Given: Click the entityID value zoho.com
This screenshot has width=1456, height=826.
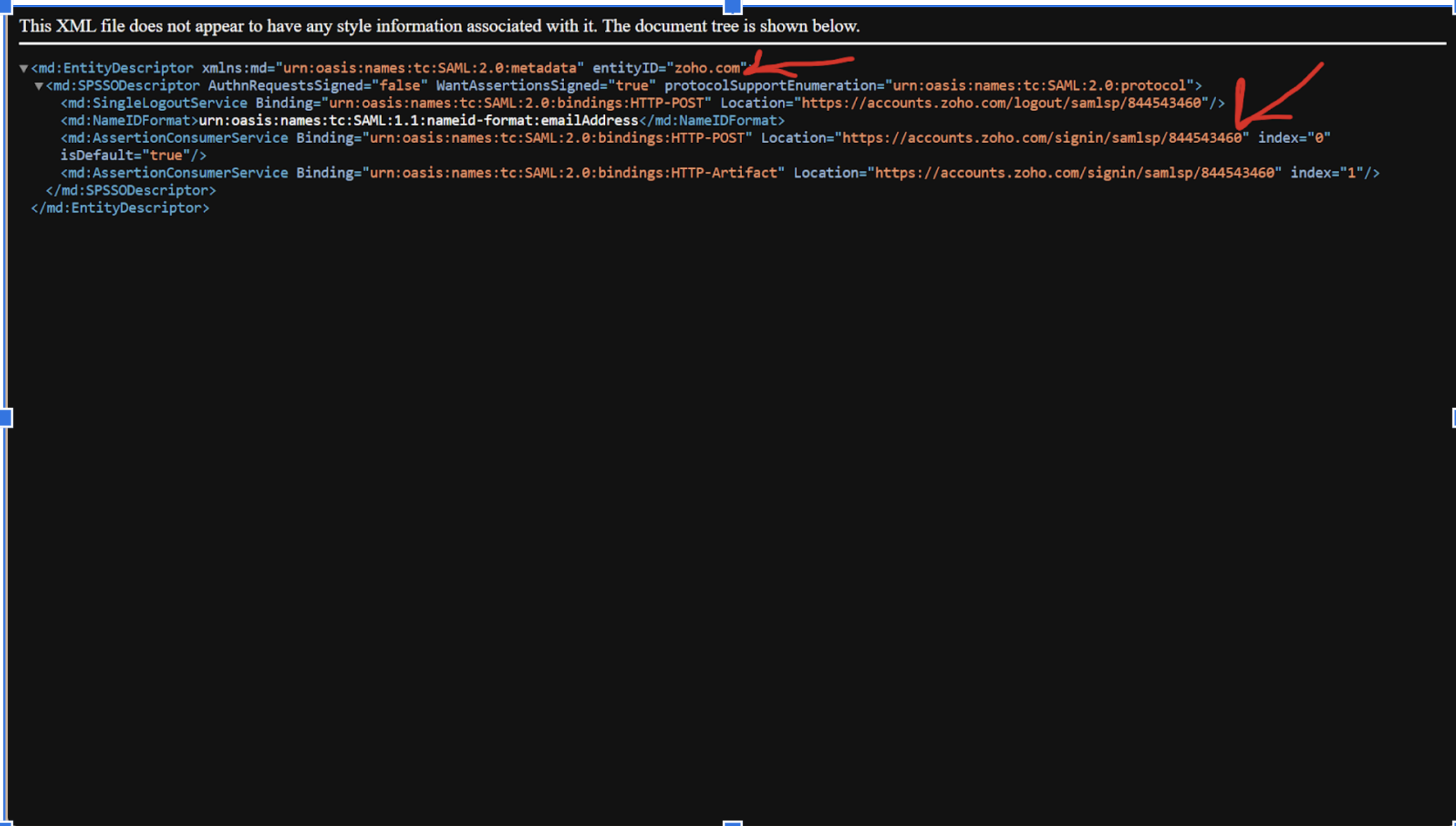Looking at the screenshot, I should pos(706,68).
